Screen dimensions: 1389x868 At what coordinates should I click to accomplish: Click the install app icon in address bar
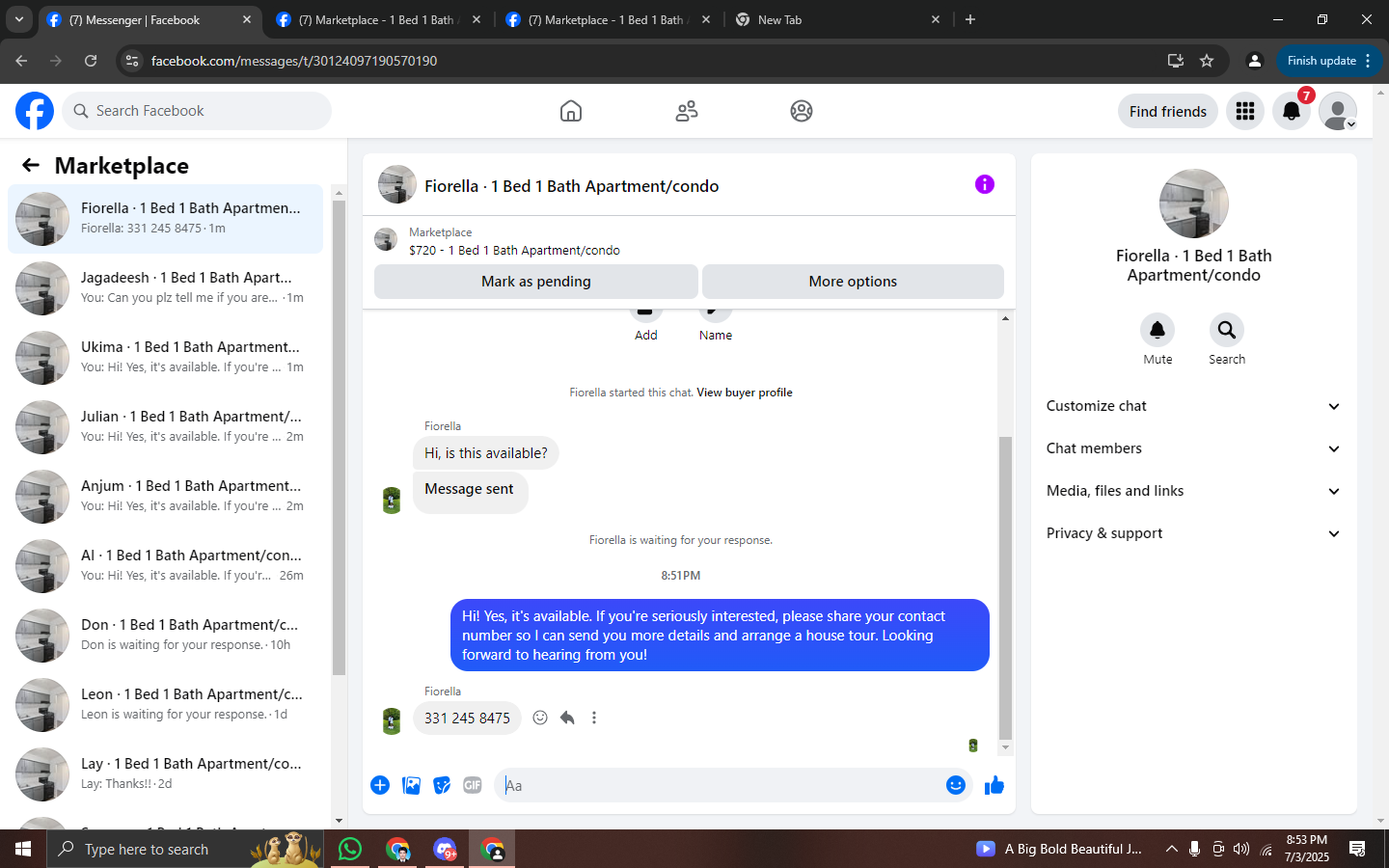1175,61
